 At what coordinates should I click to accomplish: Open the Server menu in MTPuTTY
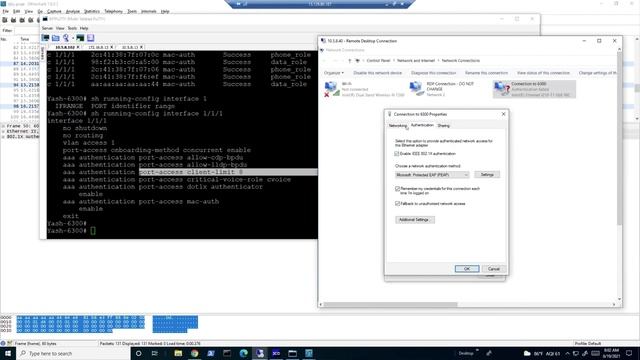pyautogui.click(x=47, y=28)
